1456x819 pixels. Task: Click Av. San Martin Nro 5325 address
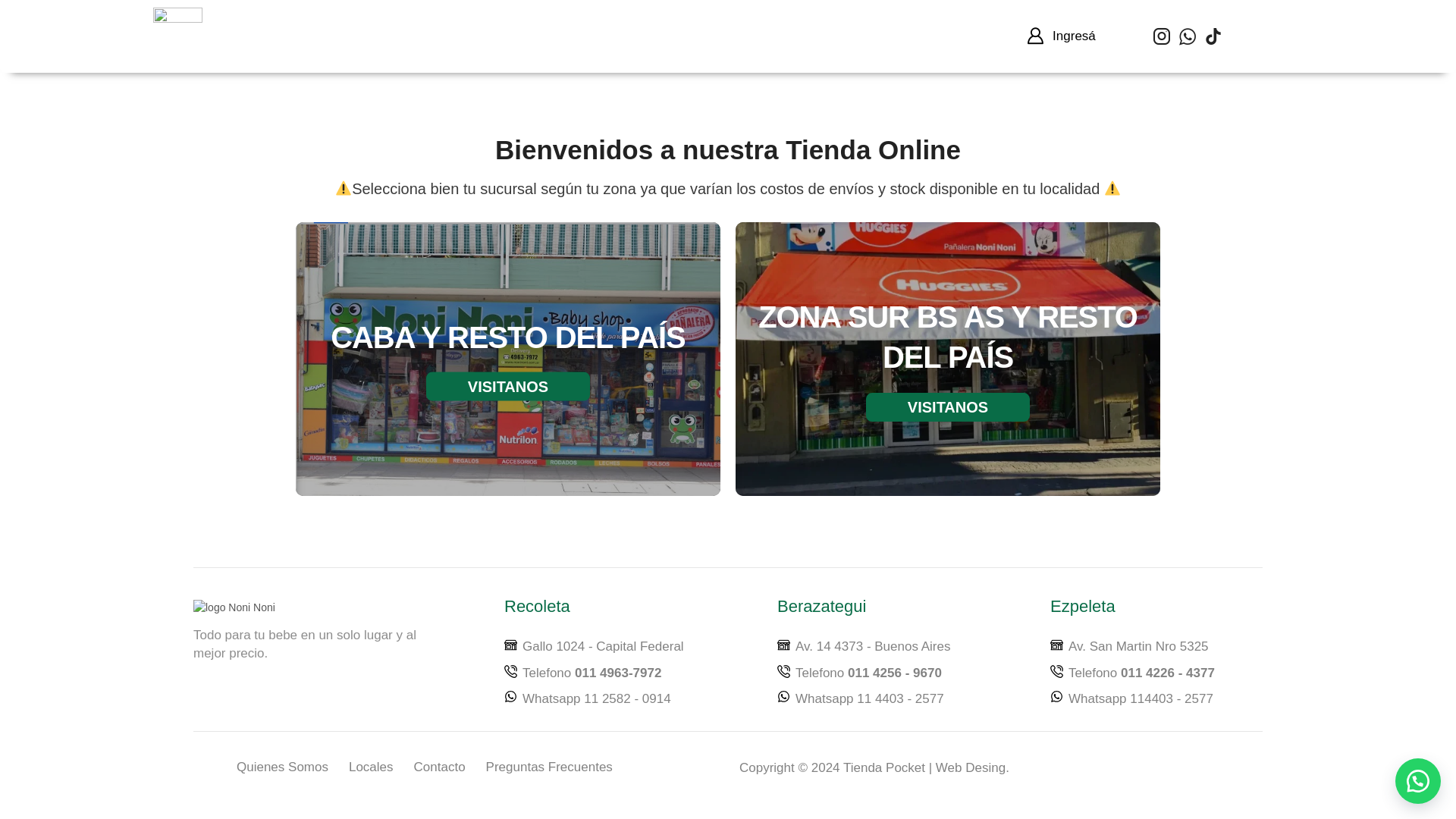pos(1138,647)
